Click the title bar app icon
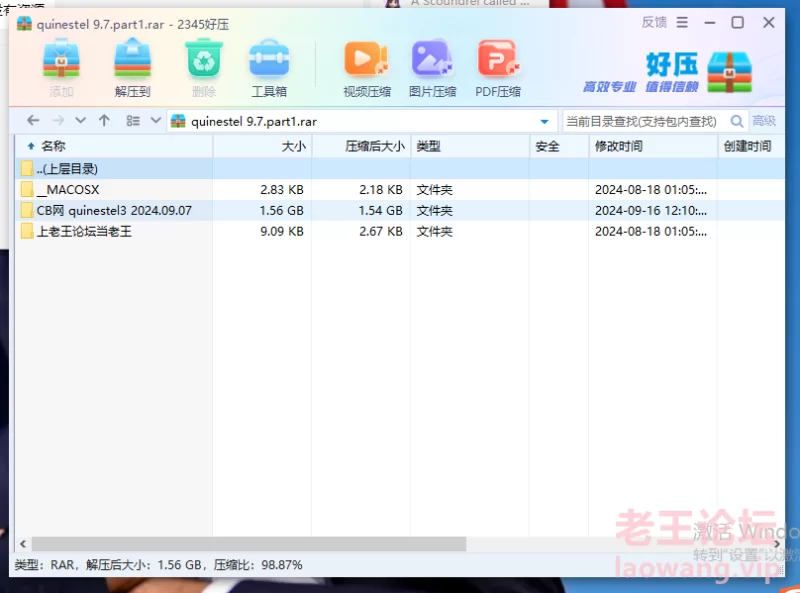This screenshot has width=800, height=593. pyautogui.click(x=24, y=23)
